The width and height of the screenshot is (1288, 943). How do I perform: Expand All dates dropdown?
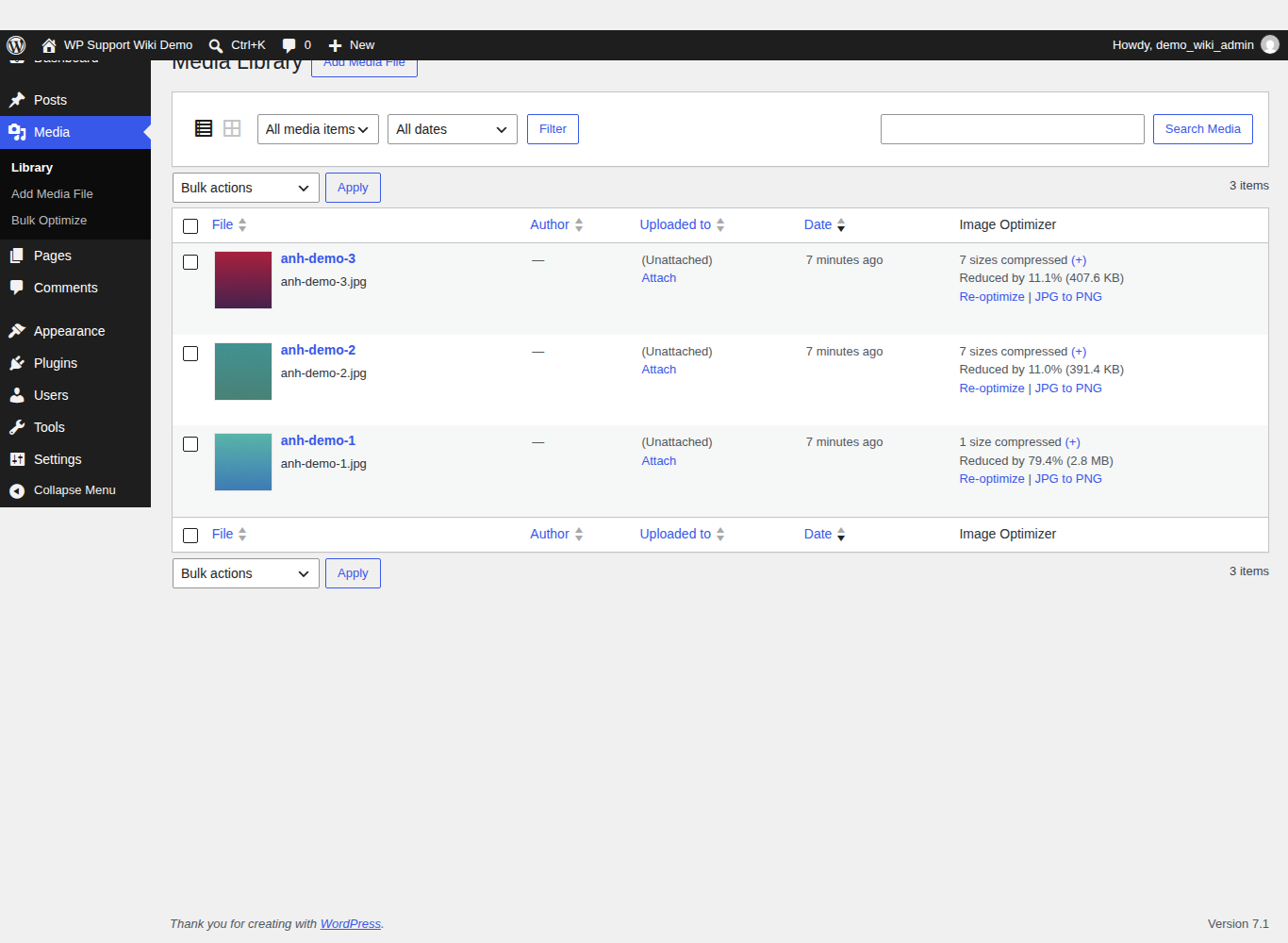pyautogui.click(x=453, y=129)
